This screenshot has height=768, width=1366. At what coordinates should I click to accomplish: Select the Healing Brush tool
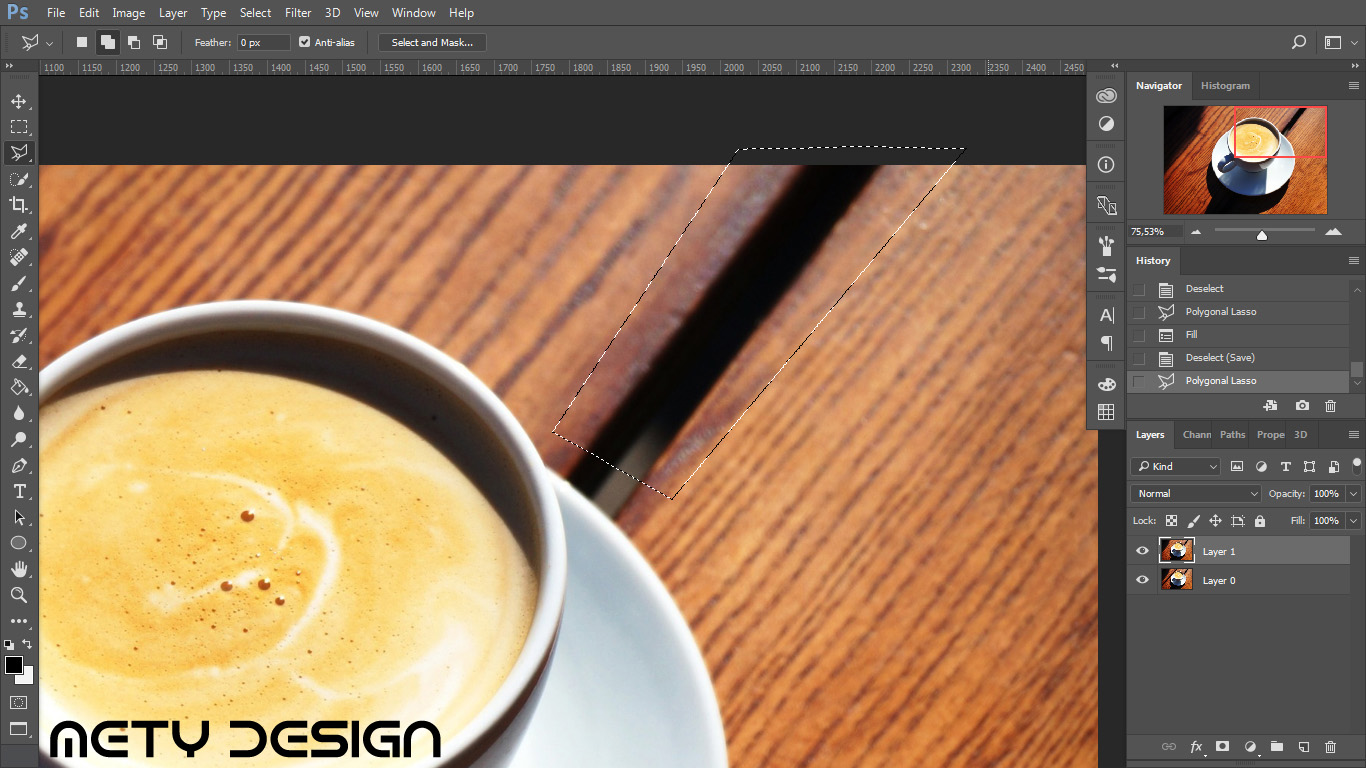(x=19, y=257)
